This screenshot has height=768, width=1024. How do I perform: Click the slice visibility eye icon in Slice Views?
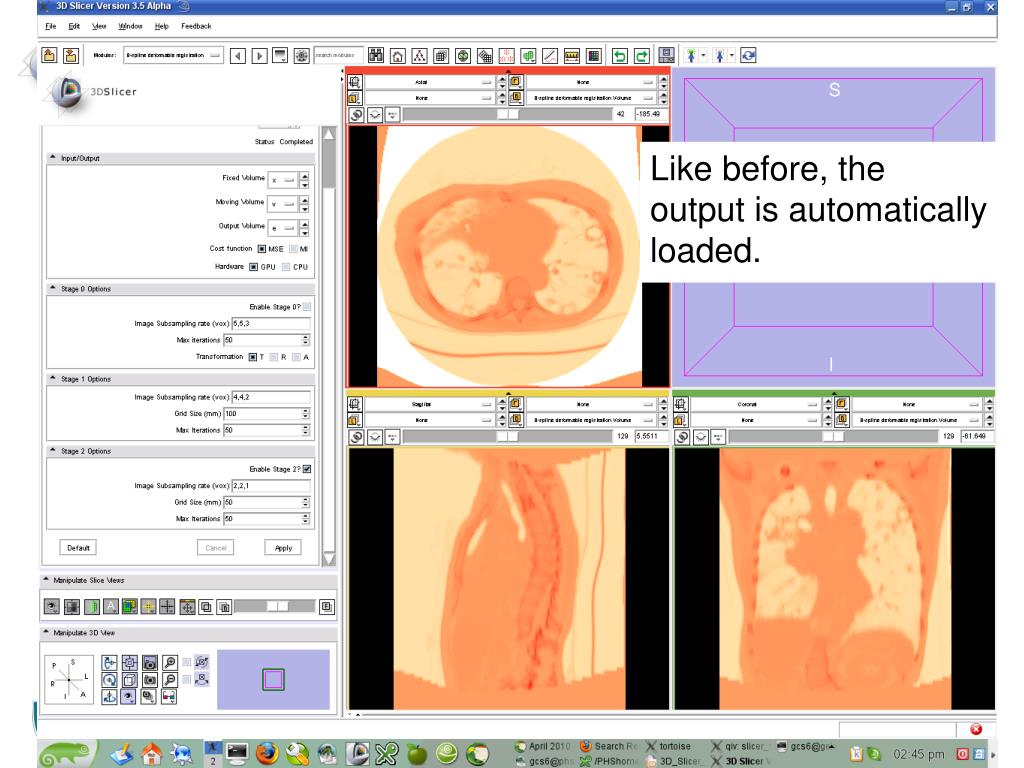click(52, 607)
